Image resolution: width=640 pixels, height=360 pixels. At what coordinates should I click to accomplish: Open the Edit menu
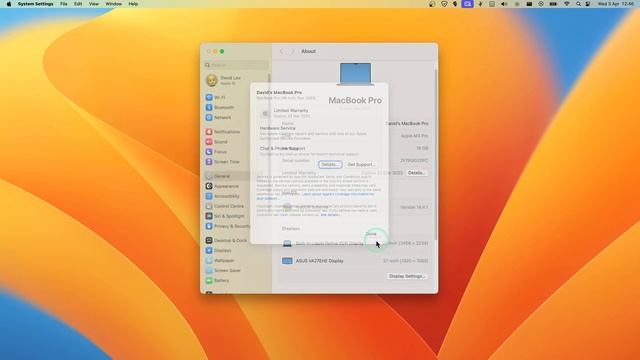point(78,4)
